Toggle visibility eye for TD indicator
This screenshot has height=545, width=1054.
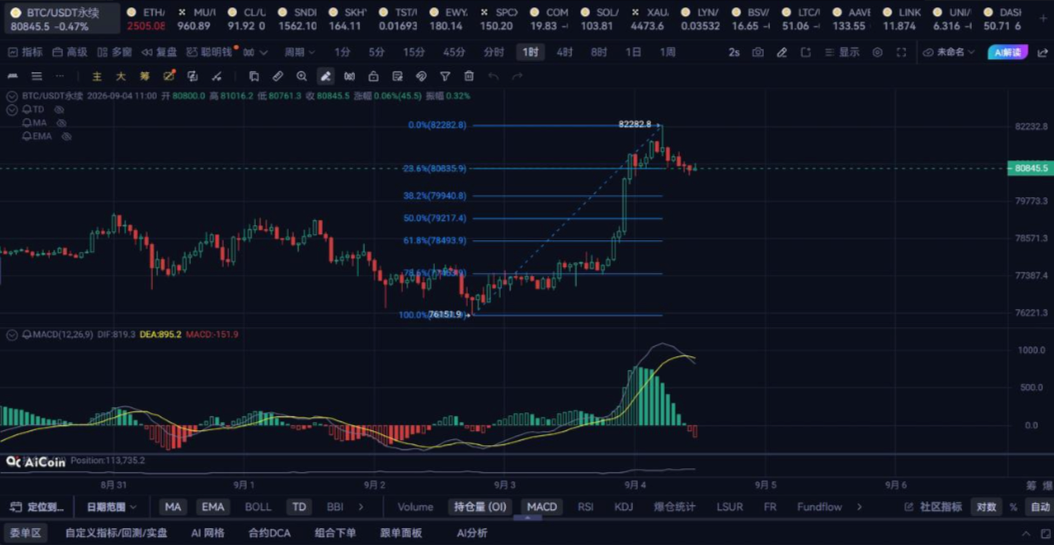coord(59,109)
